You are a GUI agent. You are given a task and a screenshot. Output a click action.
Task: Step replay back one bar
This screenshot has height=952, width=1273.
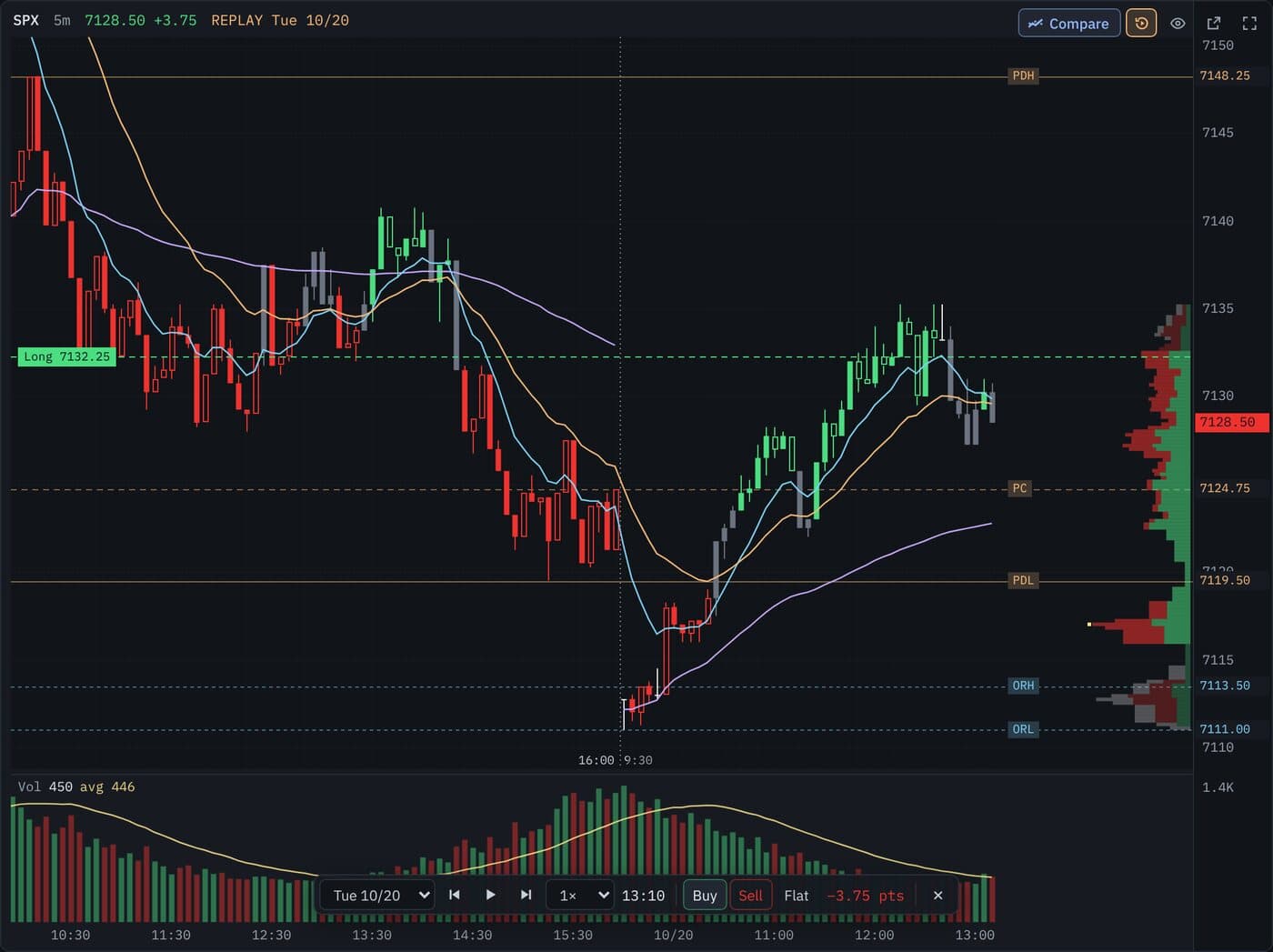click(x=455, y=895)
